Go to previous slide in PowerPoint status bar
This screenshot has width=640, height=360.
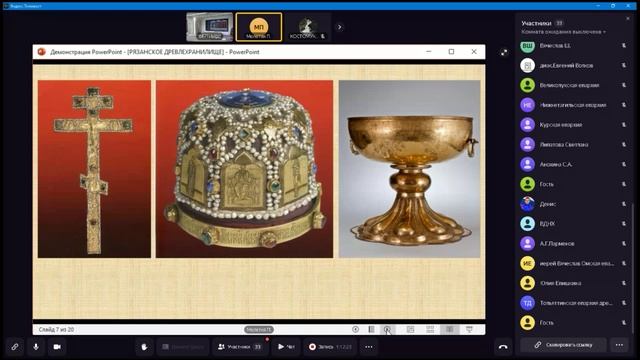coord(356,329)
